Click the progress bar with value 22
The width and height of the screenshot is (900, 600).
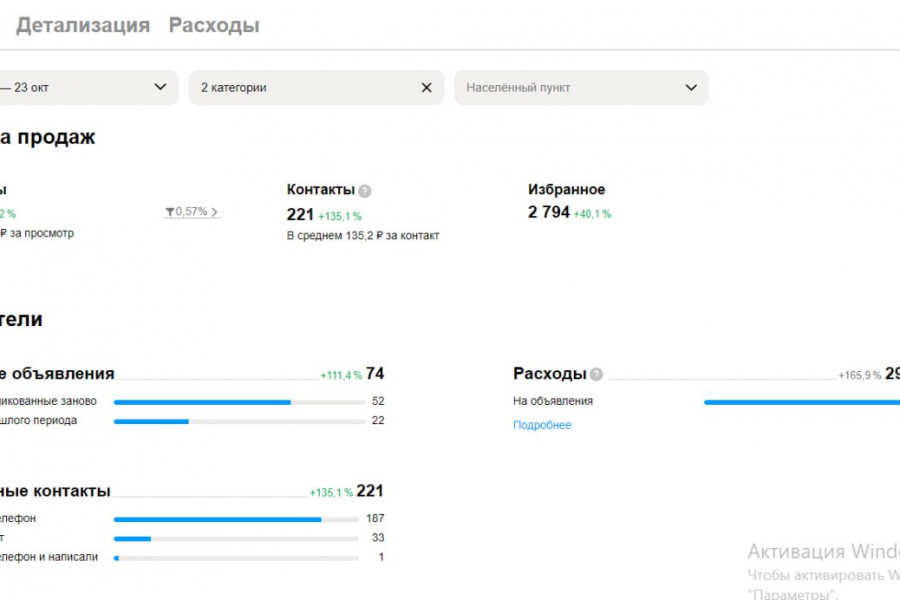pyautogui.click(x=239, y=421)
